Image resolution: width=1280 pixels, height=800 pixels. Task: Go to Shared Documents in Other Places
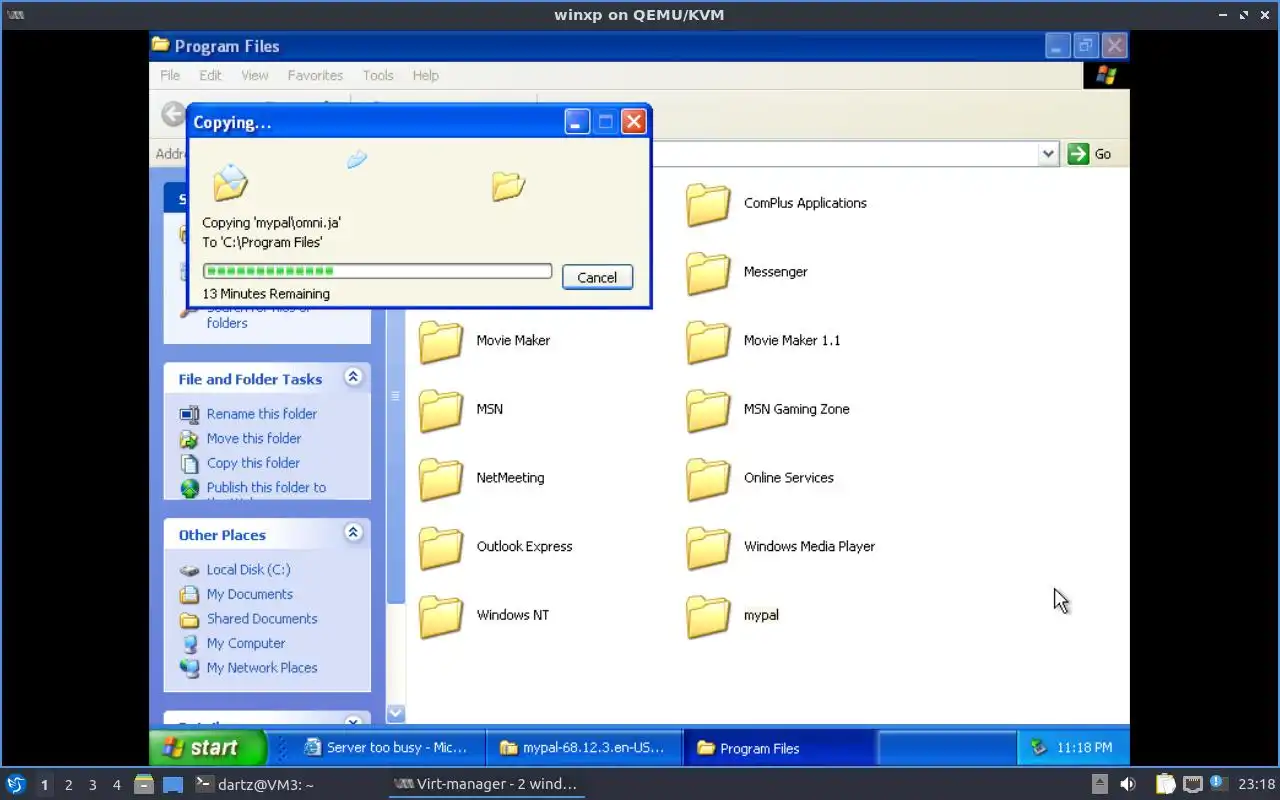(x=262, y=619)
